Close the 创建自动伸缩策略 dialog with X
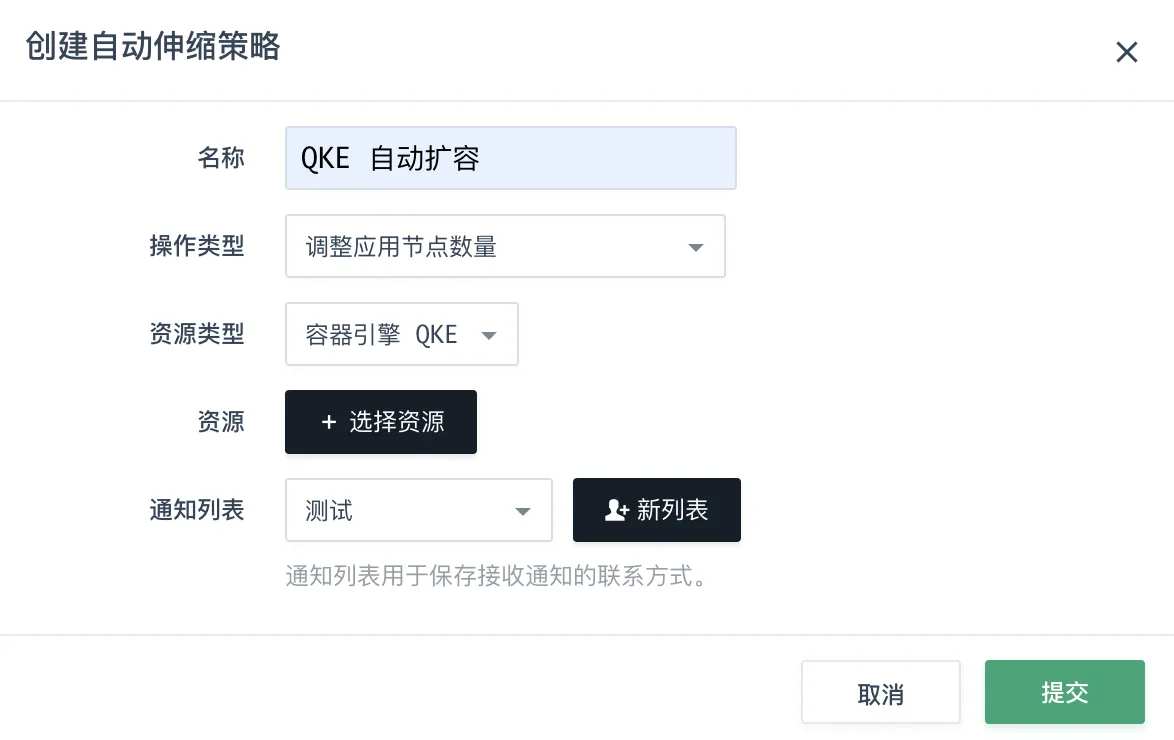The image size is (1174, 740). [x=1126, y=52]
